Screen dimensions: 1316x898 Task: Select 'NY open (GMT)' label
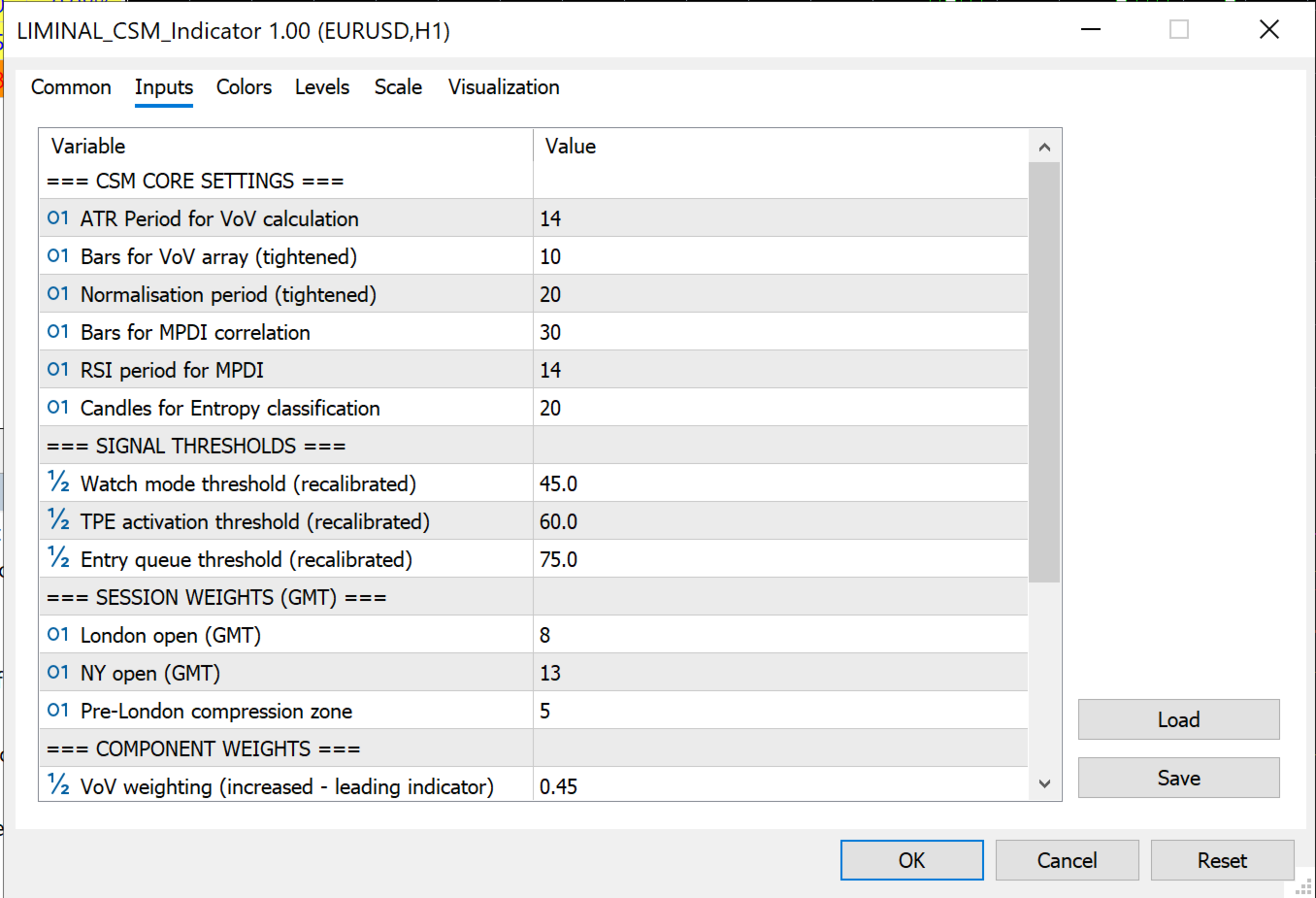tap(150, 673)
